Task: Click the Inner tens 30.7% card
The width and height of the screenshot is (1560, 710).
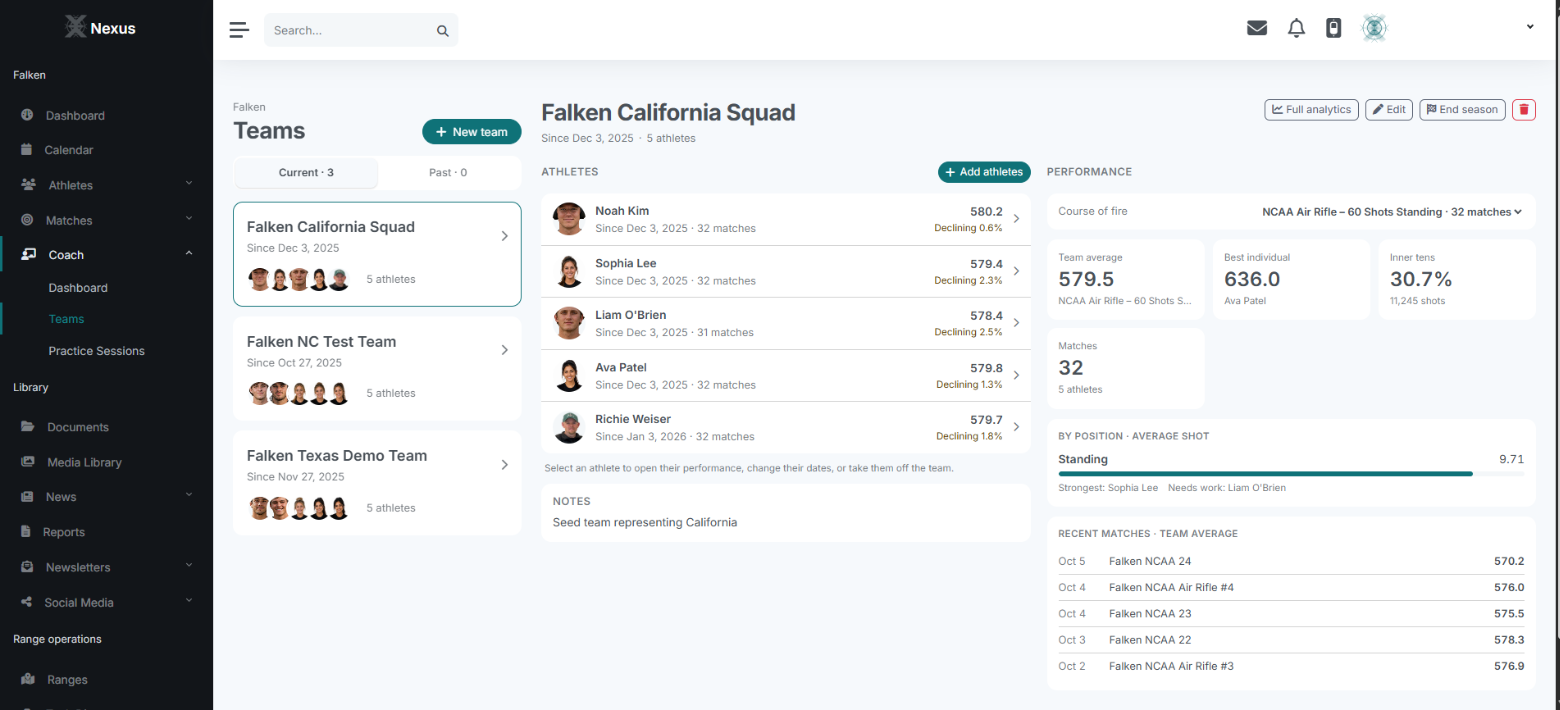Action: pyautogui.click(x=1457, y=280)
